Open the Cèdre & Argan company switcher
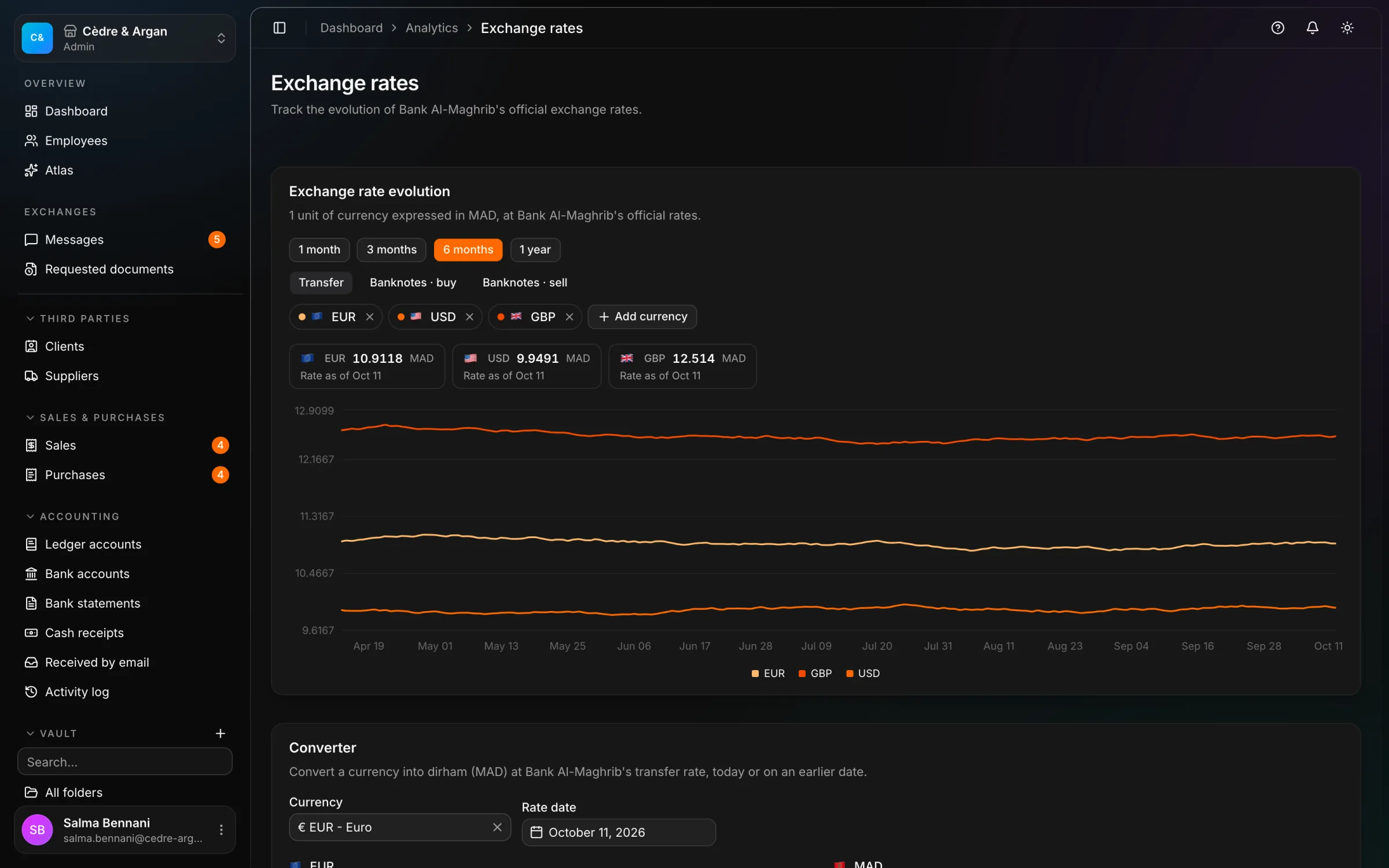The height and width of the screenshot is (868, 1389). (125, 38)
